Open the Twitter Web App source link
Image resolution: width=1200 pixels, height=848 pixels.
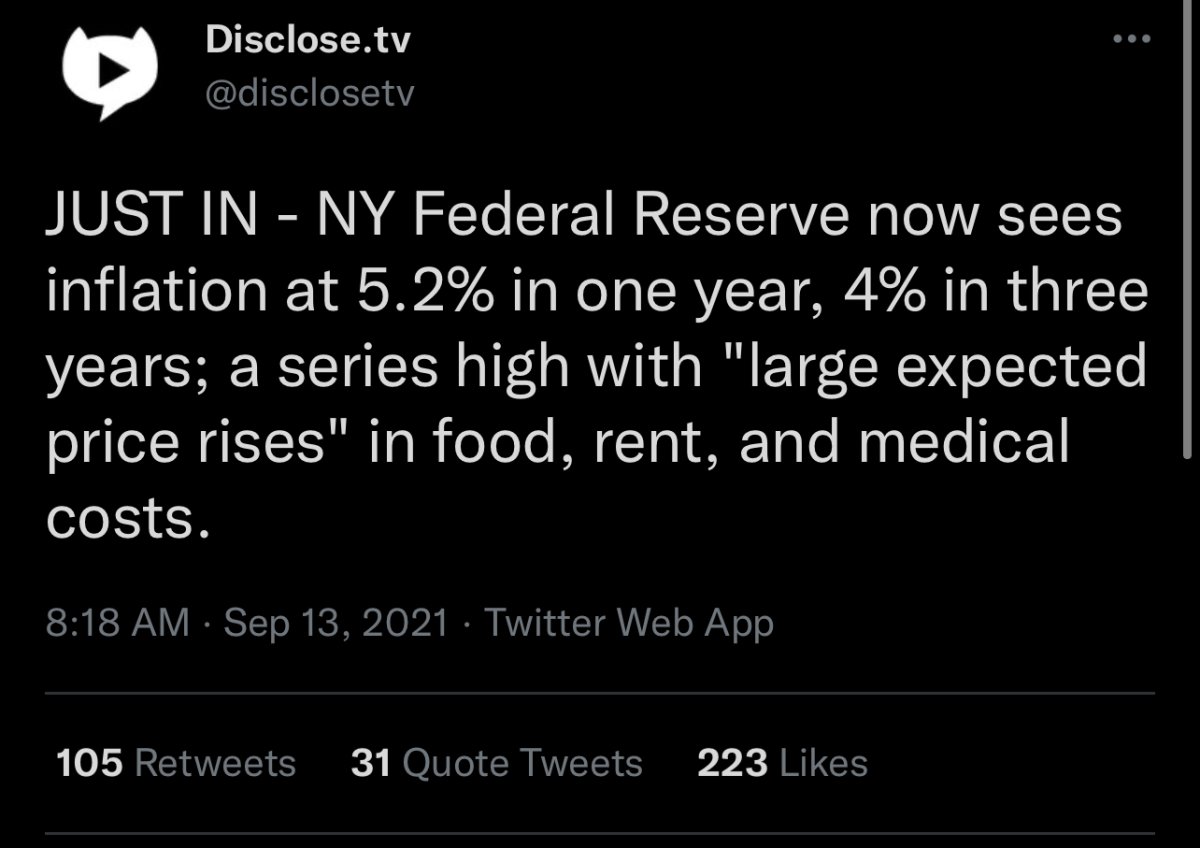point(629,623)
